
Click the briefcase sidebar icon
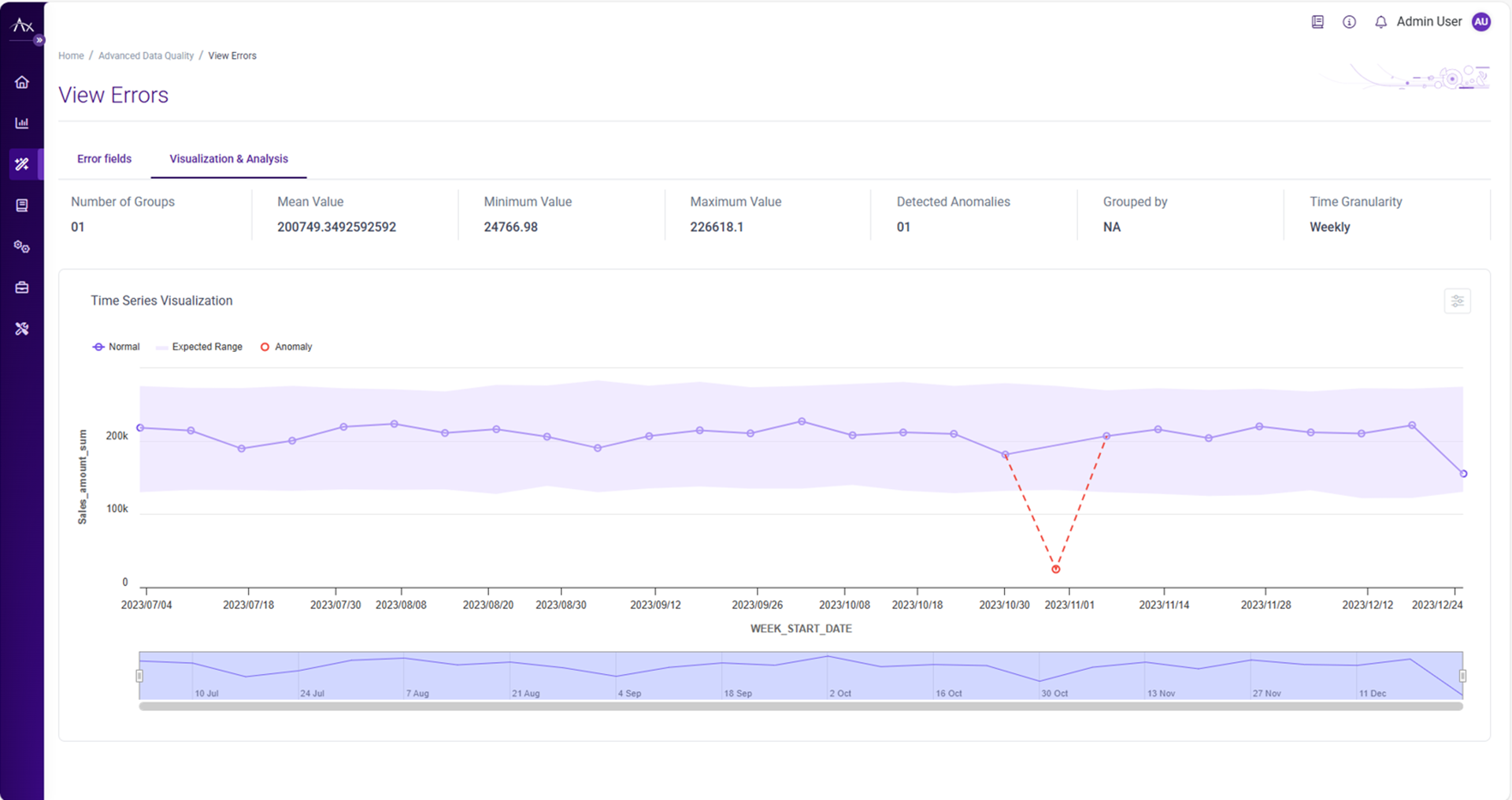point(22,287)
